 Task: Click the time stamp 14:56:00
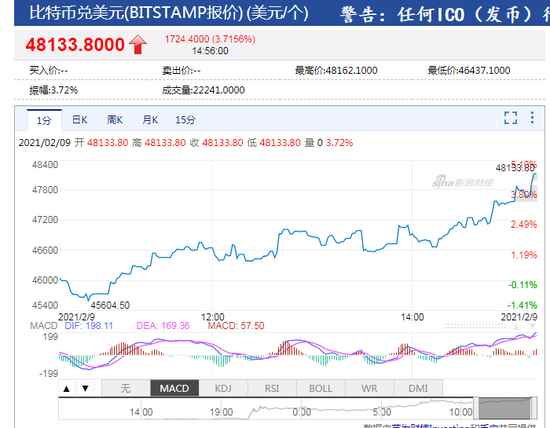(x=210, y=51)
